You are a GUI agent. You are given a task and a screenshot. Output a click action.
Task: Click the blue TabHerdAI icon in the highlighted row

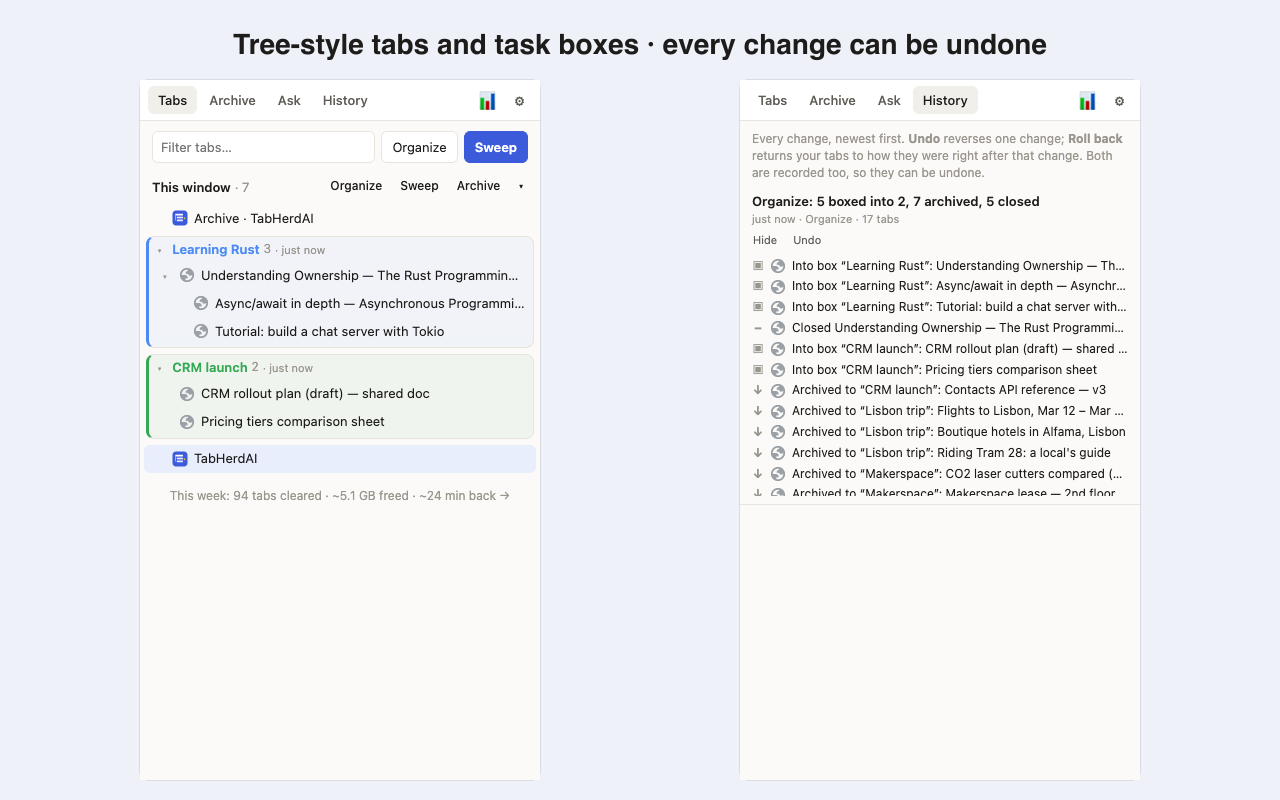click(180, 459)
